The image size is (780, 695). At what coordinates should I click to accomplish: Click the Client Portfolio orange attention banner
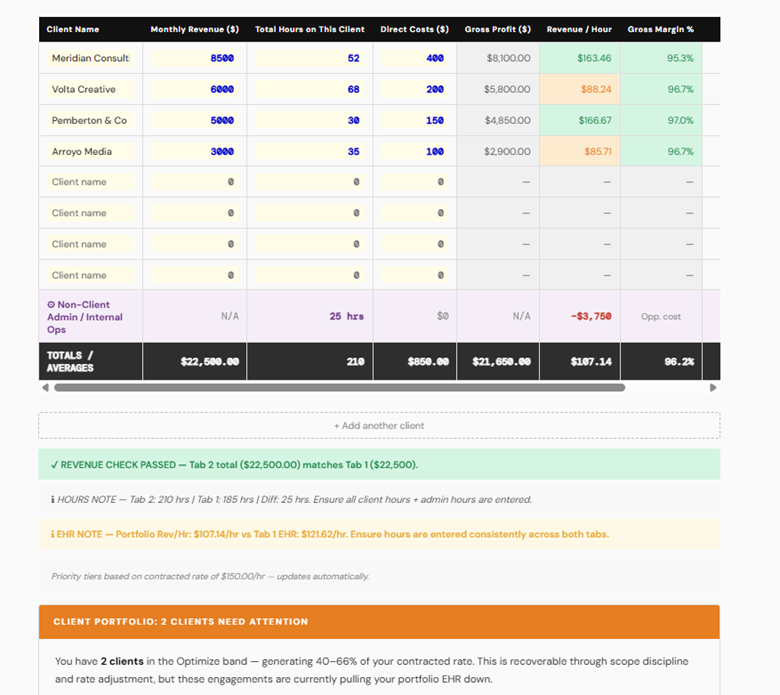379,622
